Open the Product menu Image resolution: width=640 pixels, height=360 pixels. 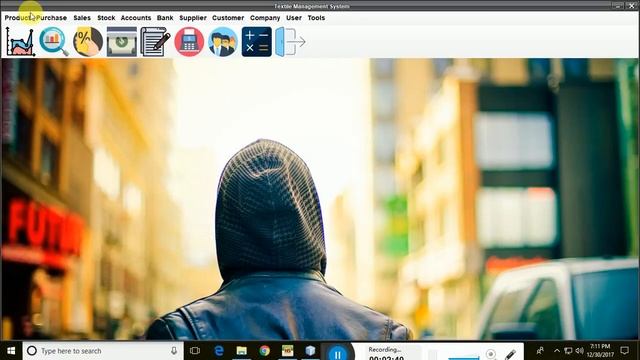click(19, 18)
